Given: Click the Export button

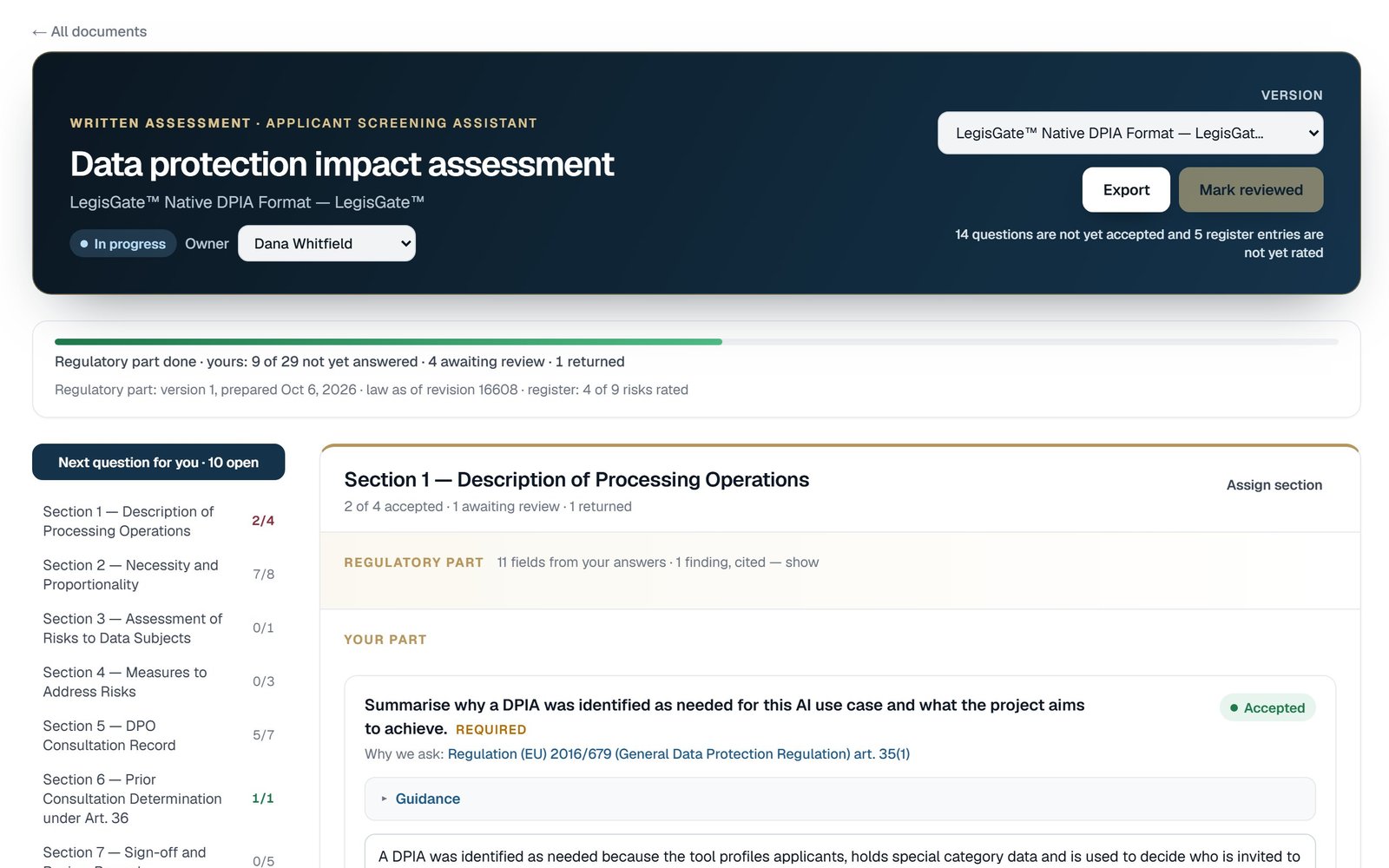Looking at the screenshot, I should click(1126, 190).
